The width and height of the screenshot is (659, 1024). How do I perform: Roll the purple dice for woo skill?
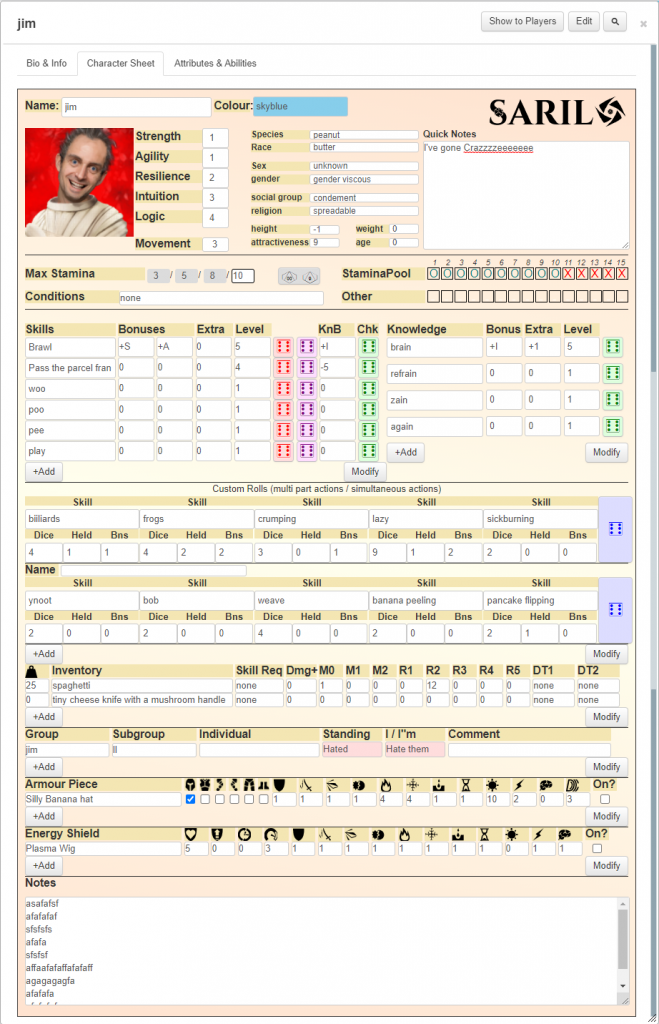click(x=307, y=388)
